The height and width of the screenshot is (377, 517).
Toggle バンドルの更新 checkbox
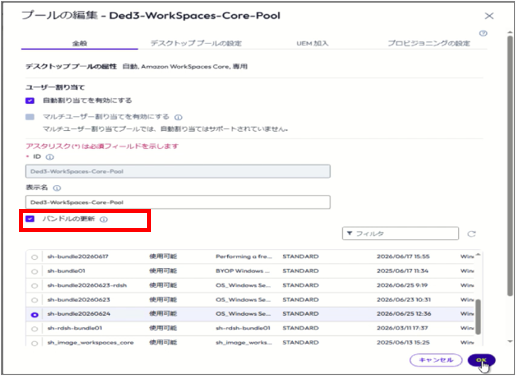click(x=30, y=219)
